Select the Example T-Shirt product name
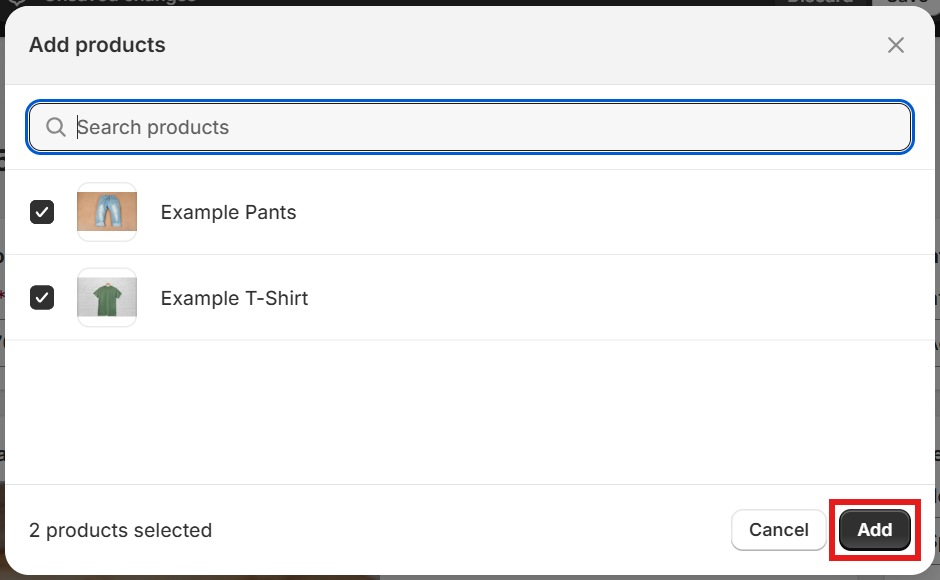 click(234, 298)
